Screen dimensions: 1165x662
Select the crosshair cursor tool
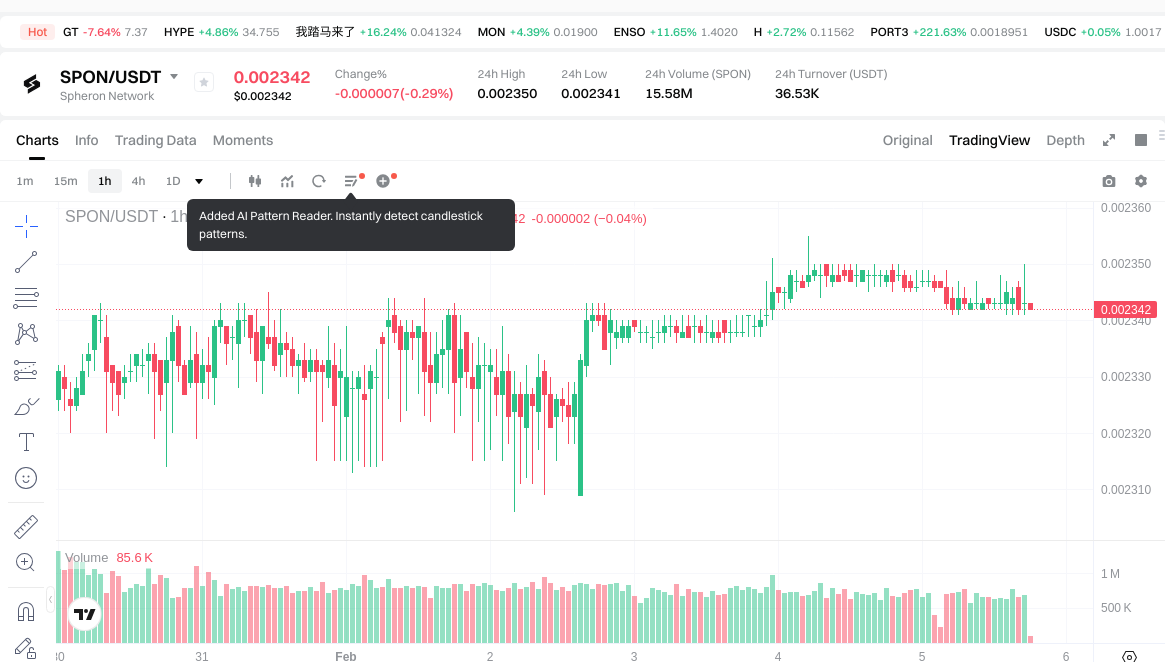[x=26, y=226]
